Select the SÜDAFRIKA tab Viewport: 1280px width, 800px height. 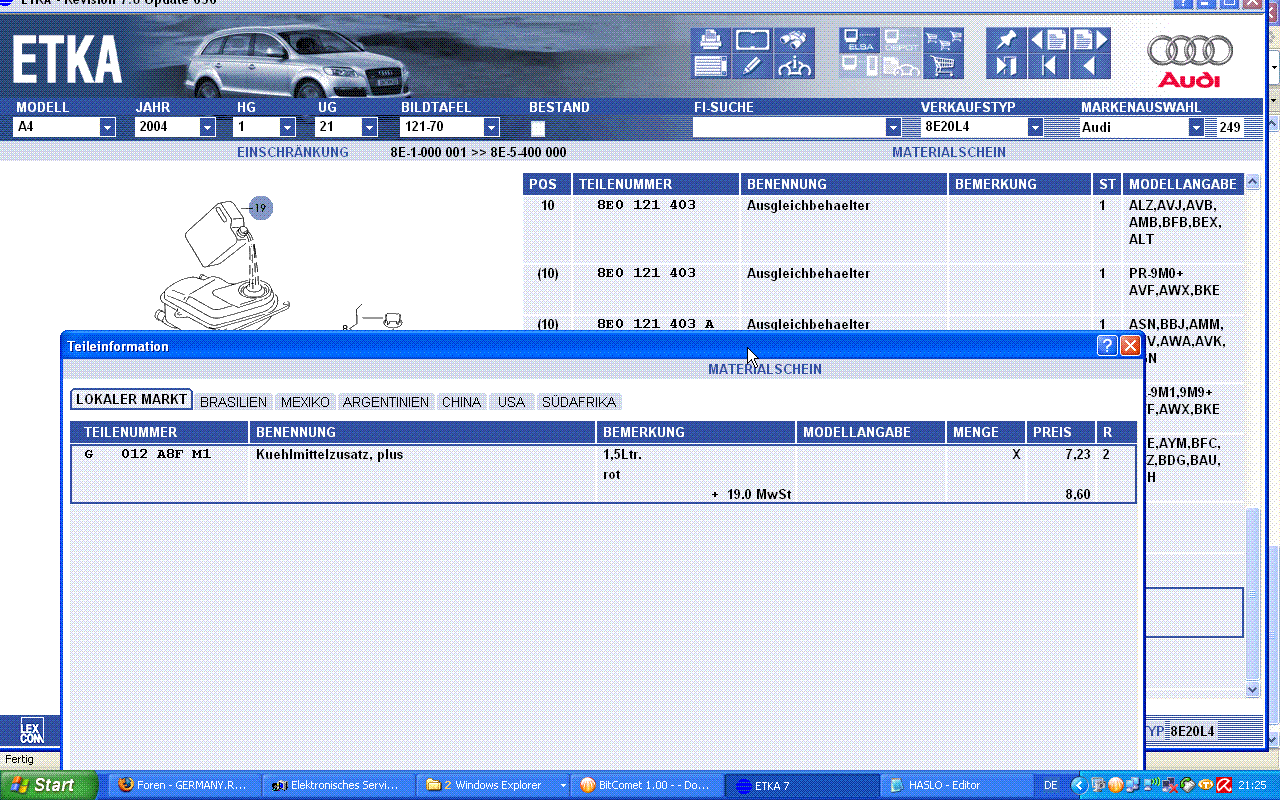coord(578,402)
